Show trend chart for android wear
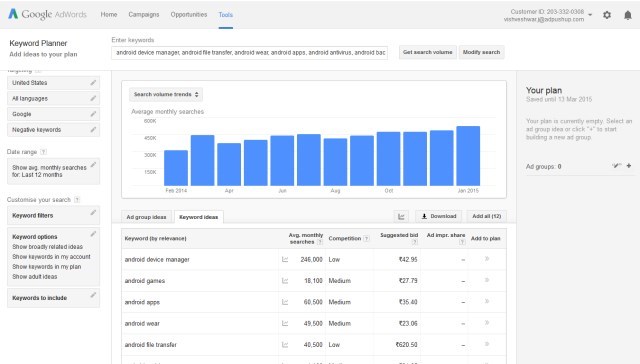Viewport: 640px width, 364px height. 285,323
